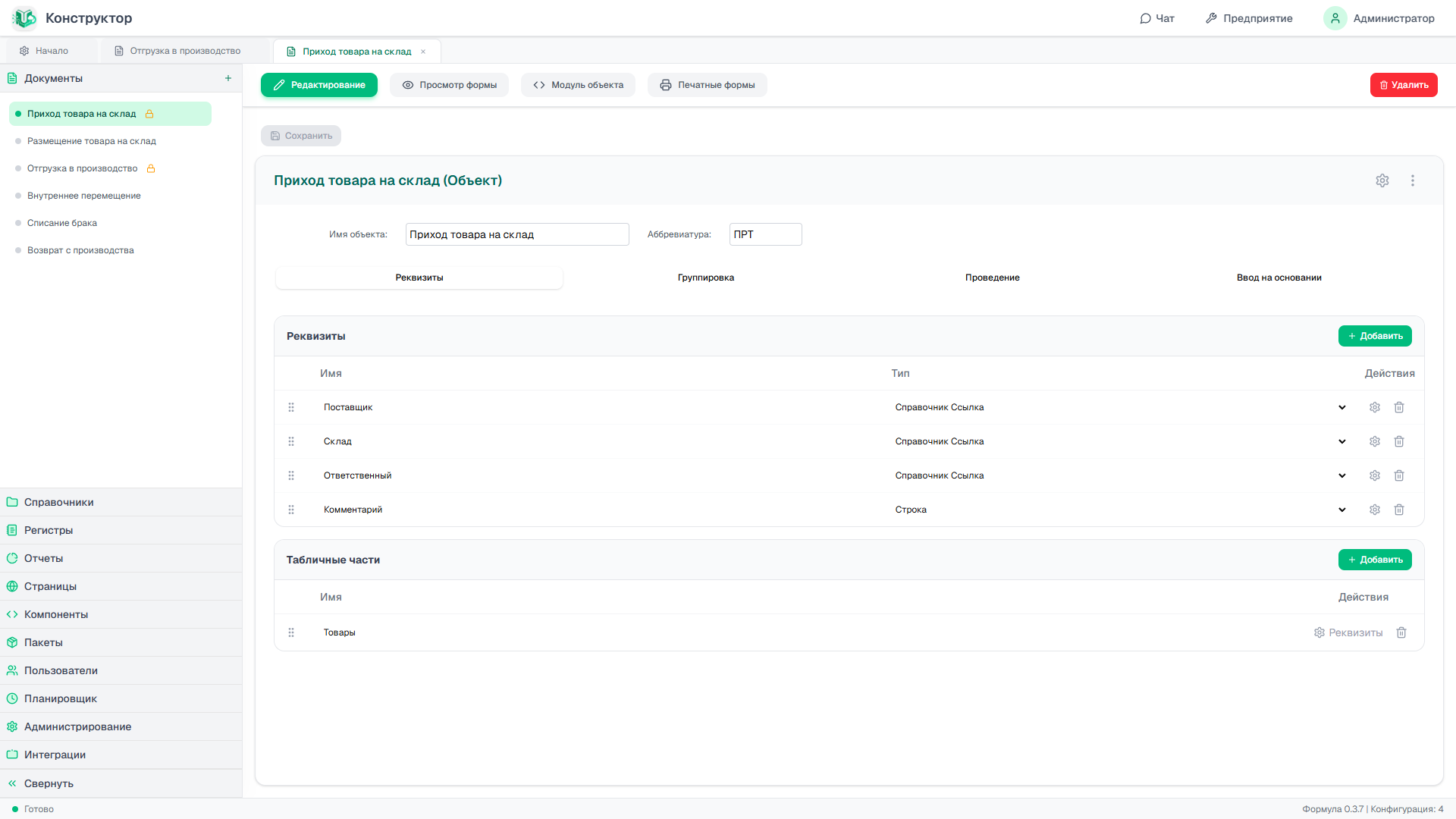Image resolution: width=1456 pixels, height=819 pixels.
Task: Switch to the Группировка tab
Action: click(x=706, y=278)
